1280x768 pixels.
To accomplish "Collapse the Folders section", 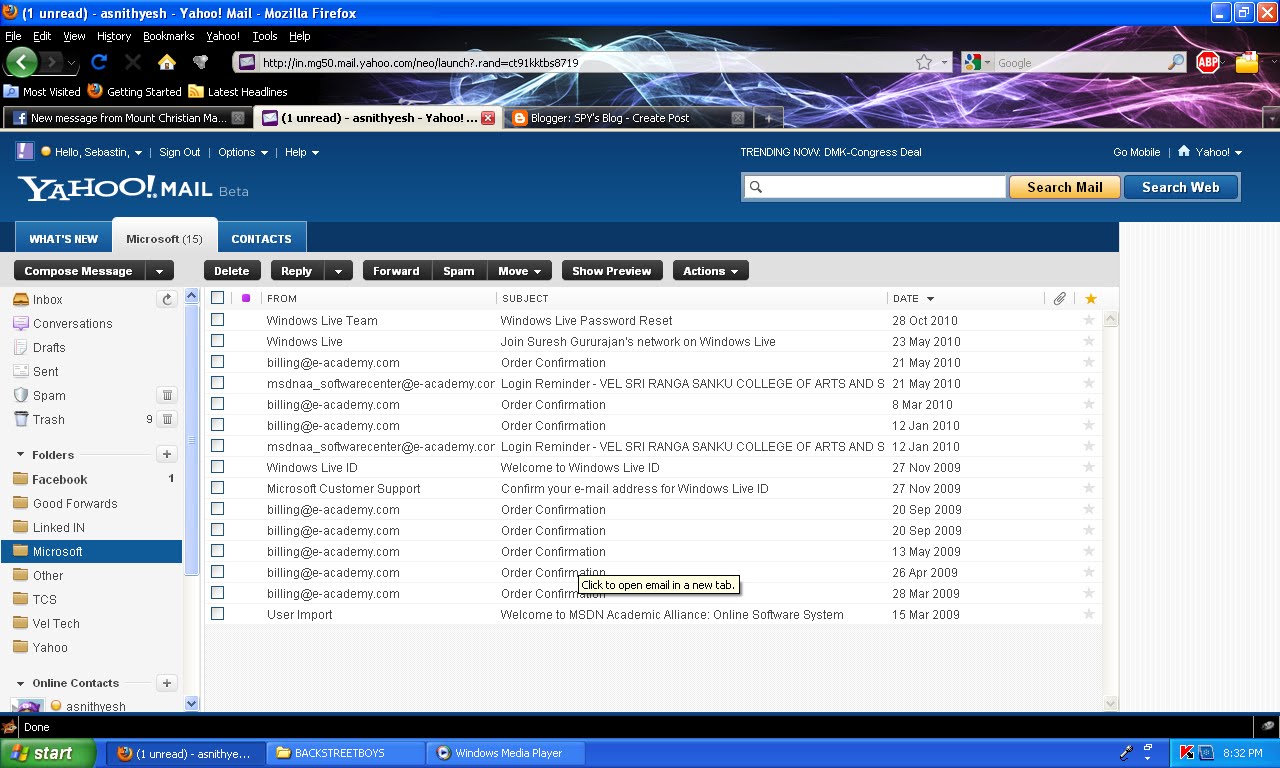I will coord(20,455).
